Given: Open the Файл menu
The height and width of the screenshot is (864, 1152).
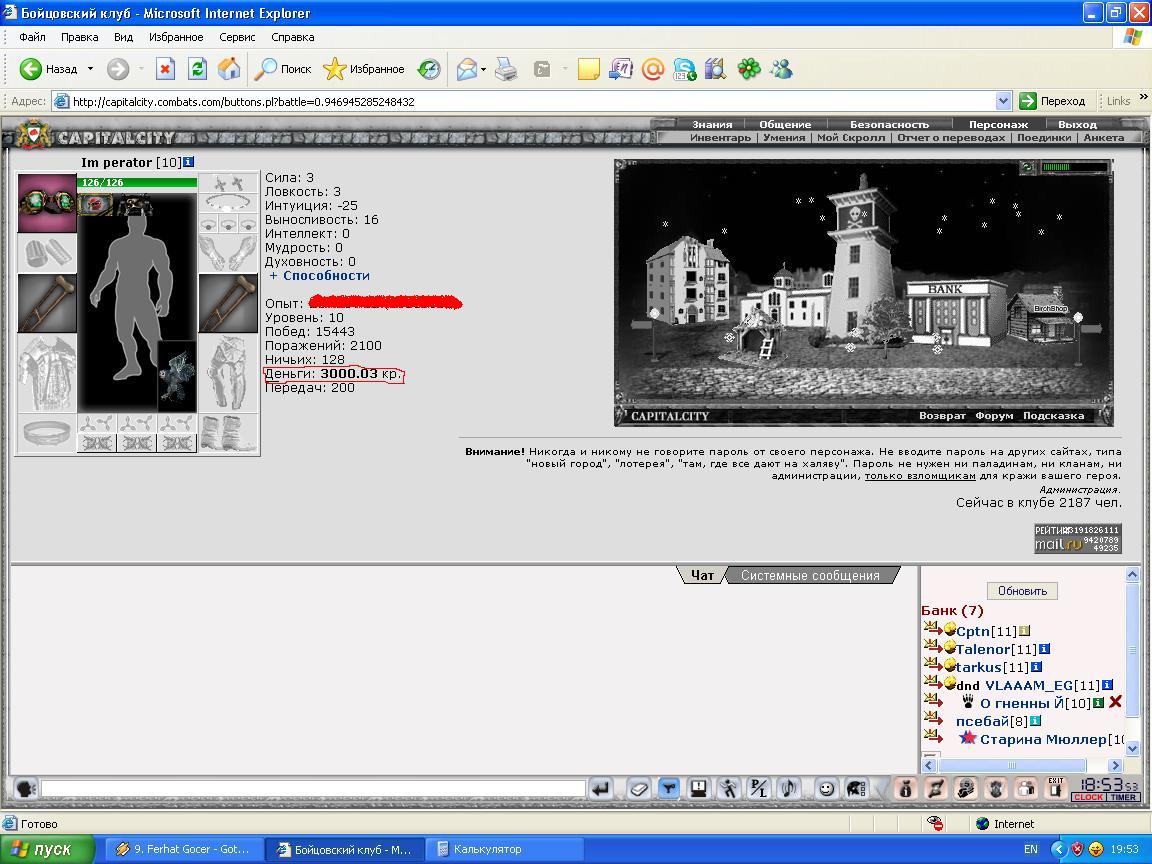Looking at the screenshot, I should coord(32,37).
